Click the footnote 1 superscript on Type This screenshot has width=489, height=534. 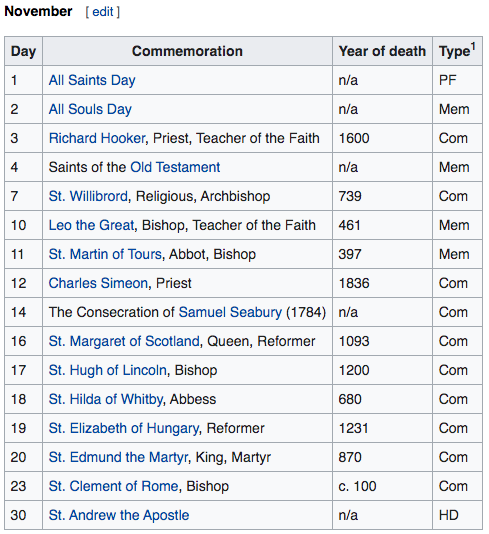tap(473, 46)
